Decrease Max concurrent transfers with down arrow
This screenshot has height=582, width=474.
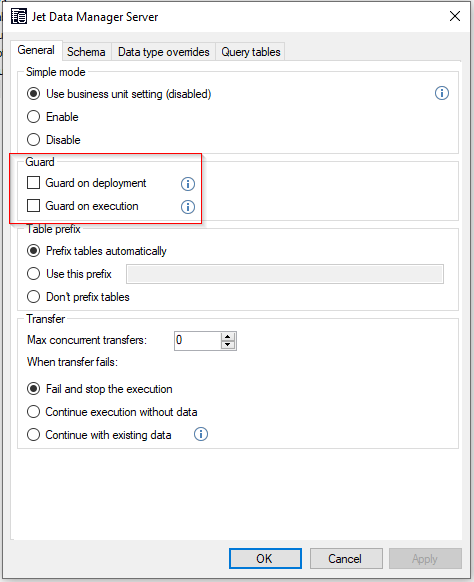[228, 345]
